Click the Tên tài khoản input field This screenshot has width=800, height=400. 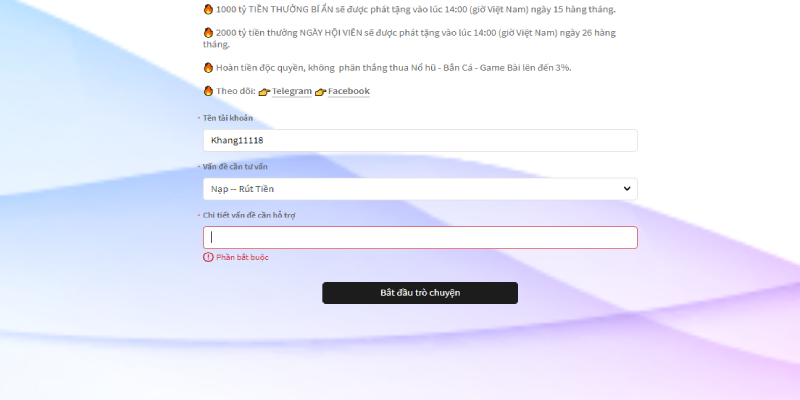(x=420, y=140)
